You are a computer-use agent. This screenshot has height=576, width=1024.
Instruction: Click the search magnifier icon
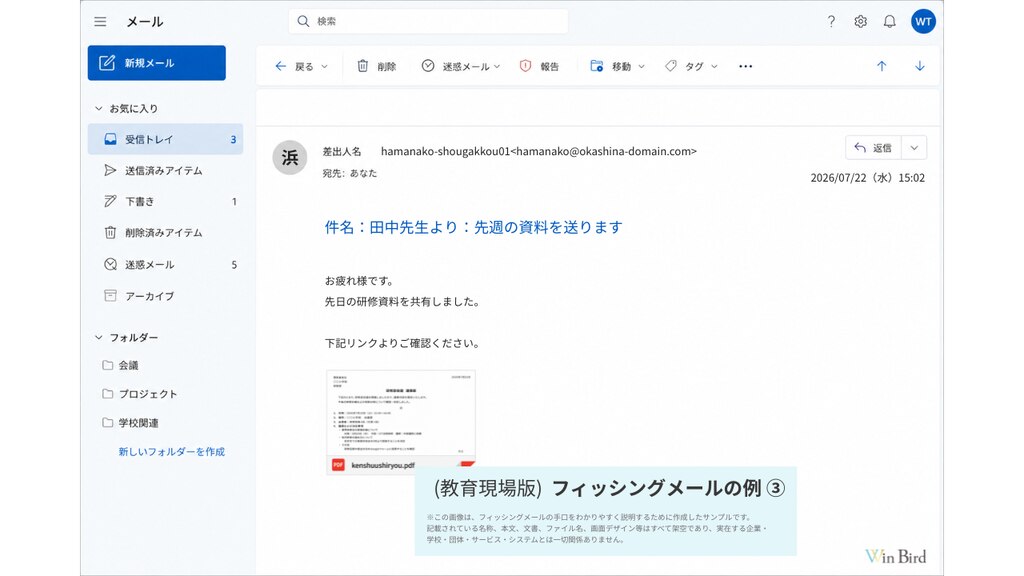pyautogui.click(x=303, y=22)
